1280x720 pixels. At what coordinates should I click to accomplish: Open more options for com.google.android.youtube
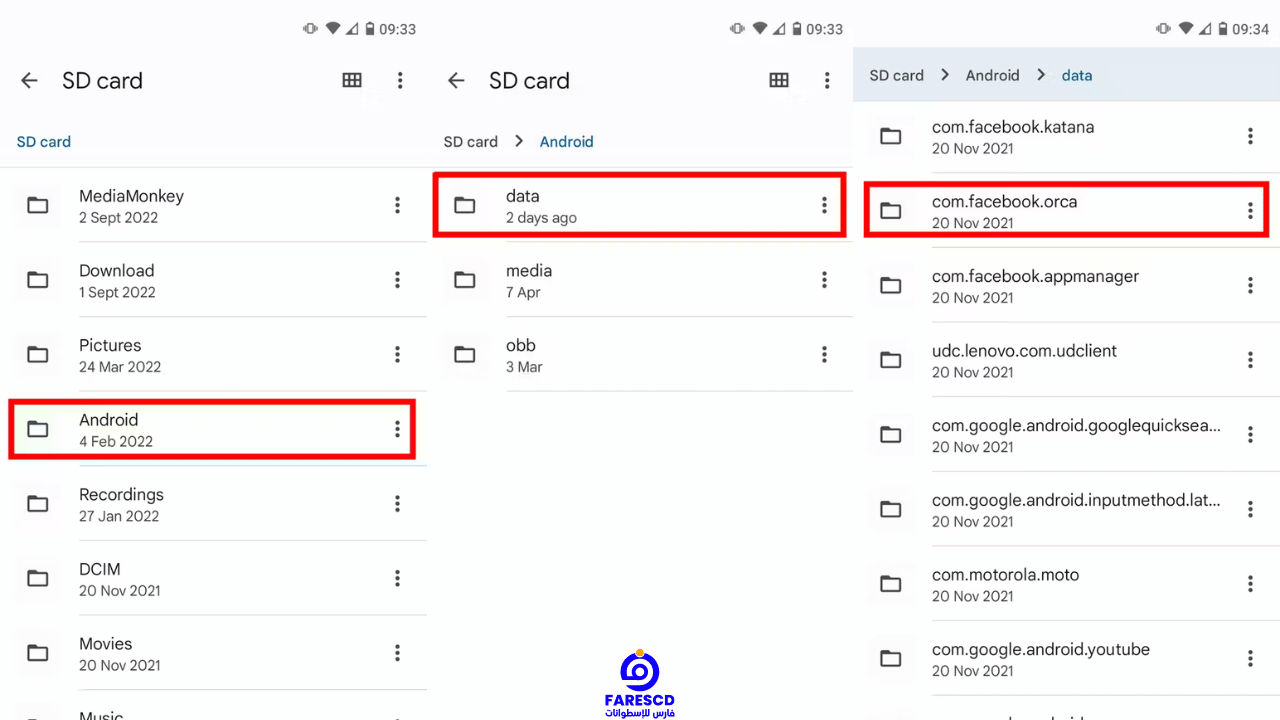[x=1250, y=658]
